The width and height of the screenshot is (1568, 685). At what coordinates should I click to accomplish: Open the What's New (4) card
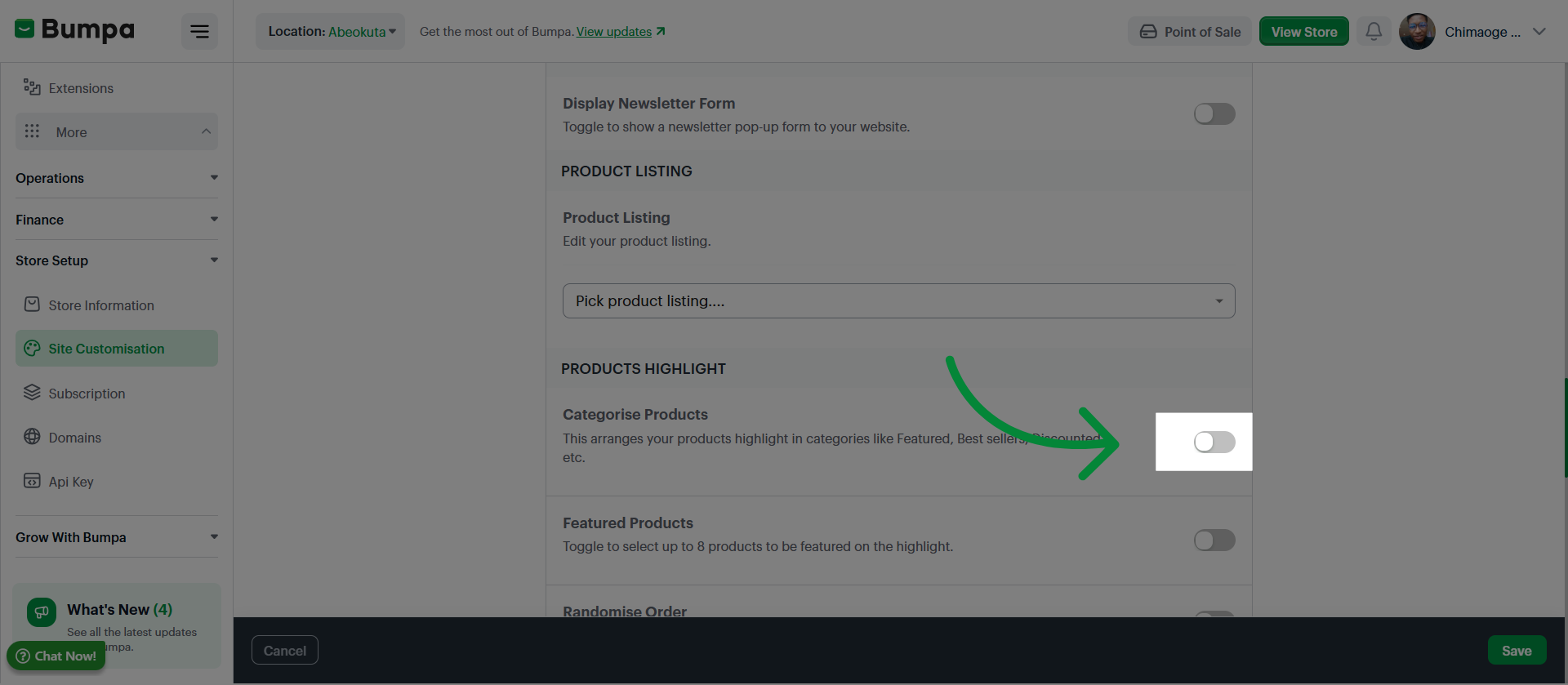point(117,625)
